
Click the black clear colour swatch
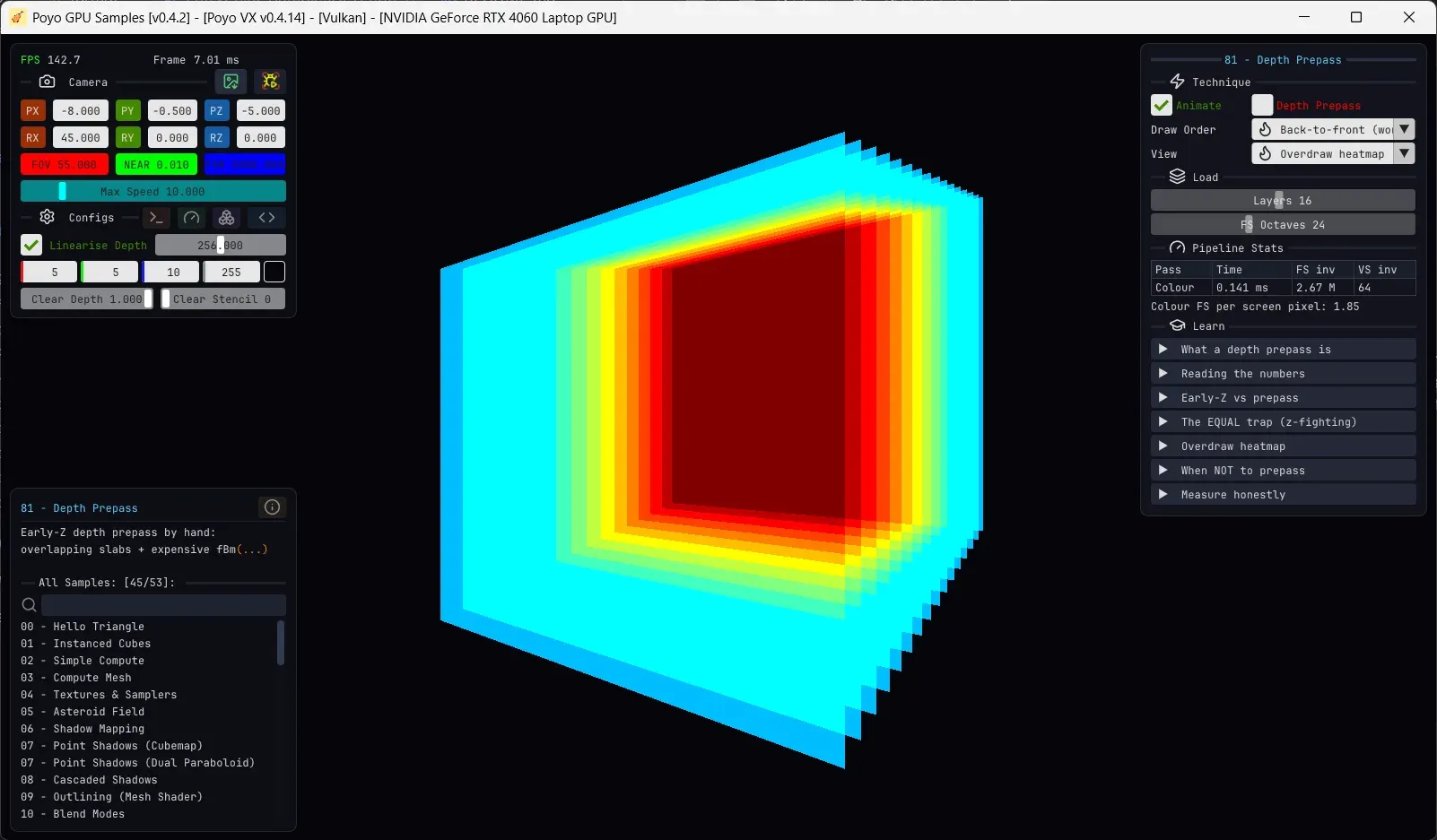[274, 272]
